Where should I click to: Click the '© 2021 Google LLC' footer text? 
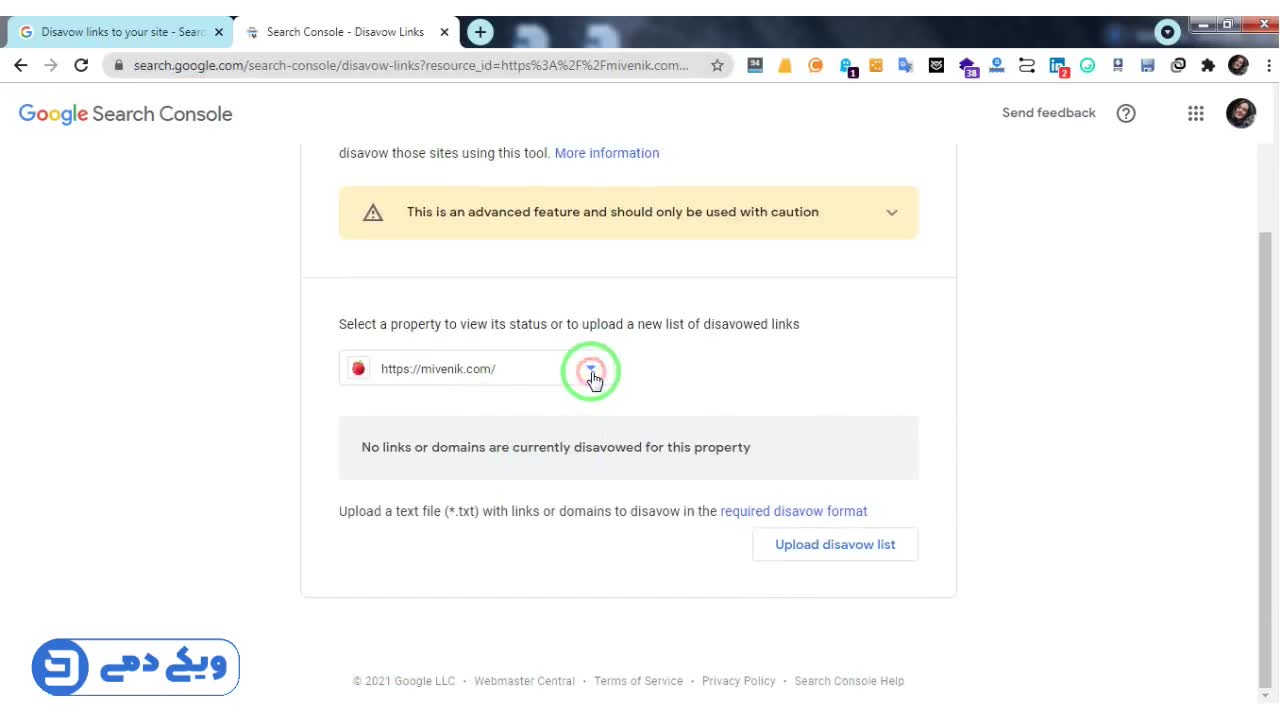tap(404, 681)
